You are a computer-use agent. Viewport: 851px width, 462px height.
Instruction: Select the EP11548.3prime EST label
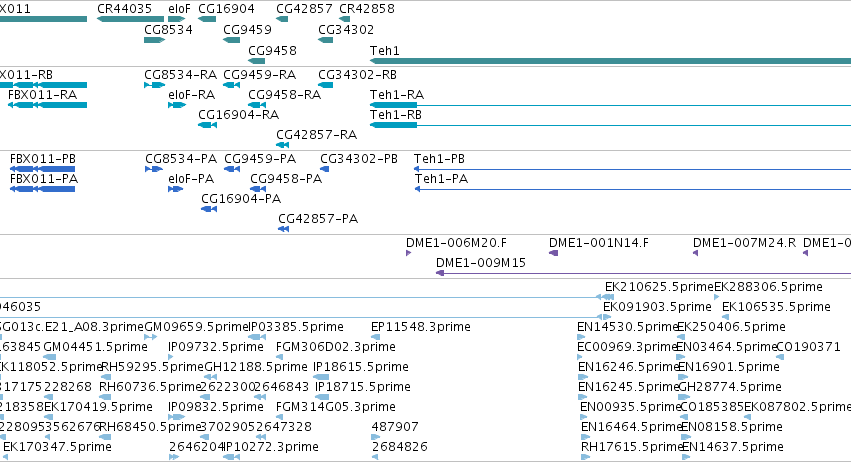pos(421,327)
